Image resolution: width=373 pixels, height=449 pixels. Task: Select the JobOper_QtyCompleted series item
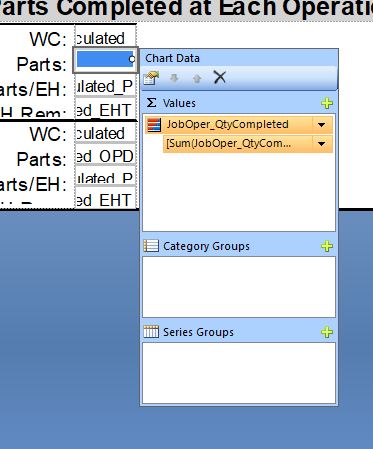(x=228, y=125)
